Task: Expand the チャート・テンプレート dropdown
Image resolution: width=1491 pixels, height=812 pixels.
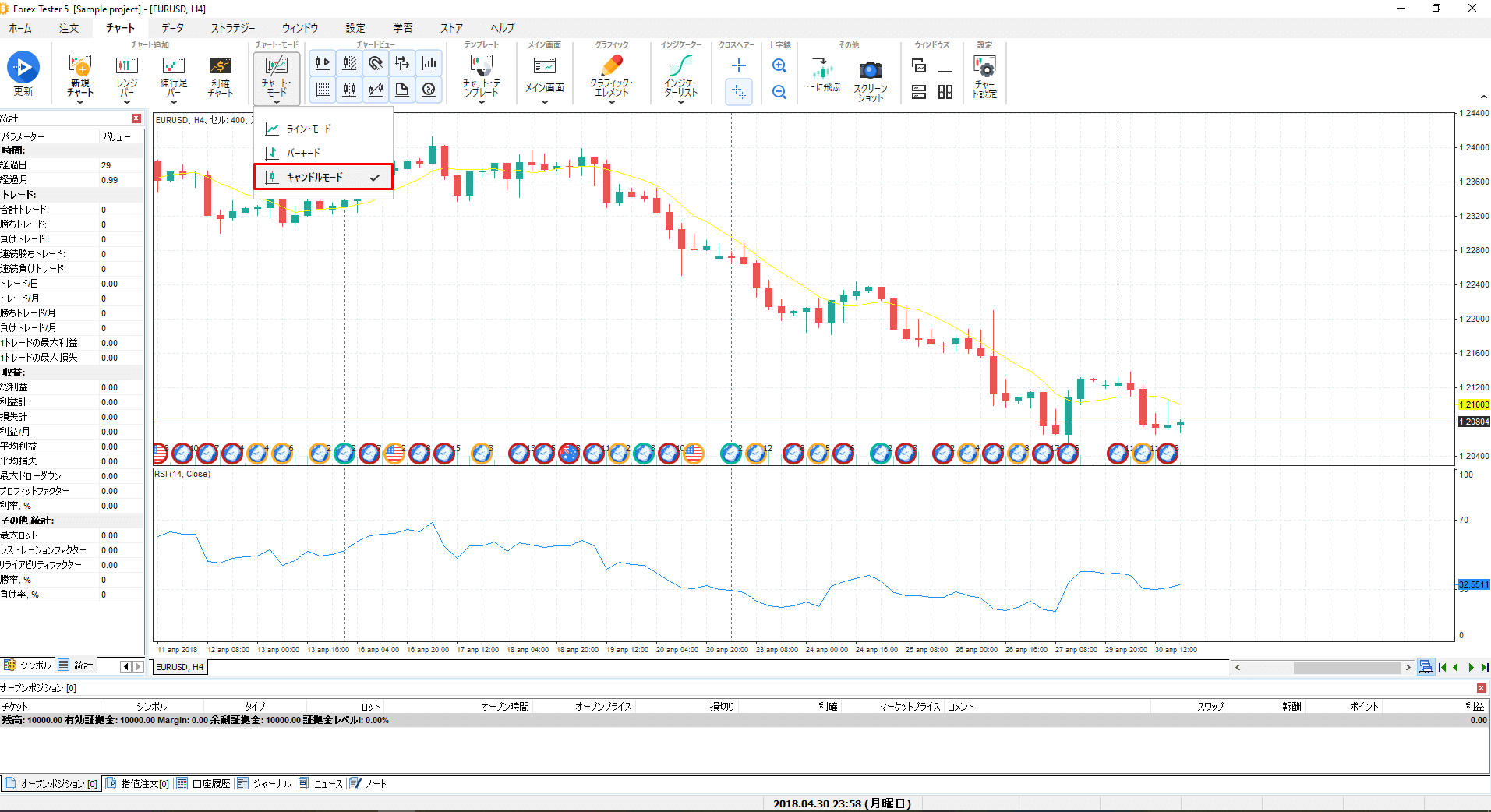Action: point(481,101)
